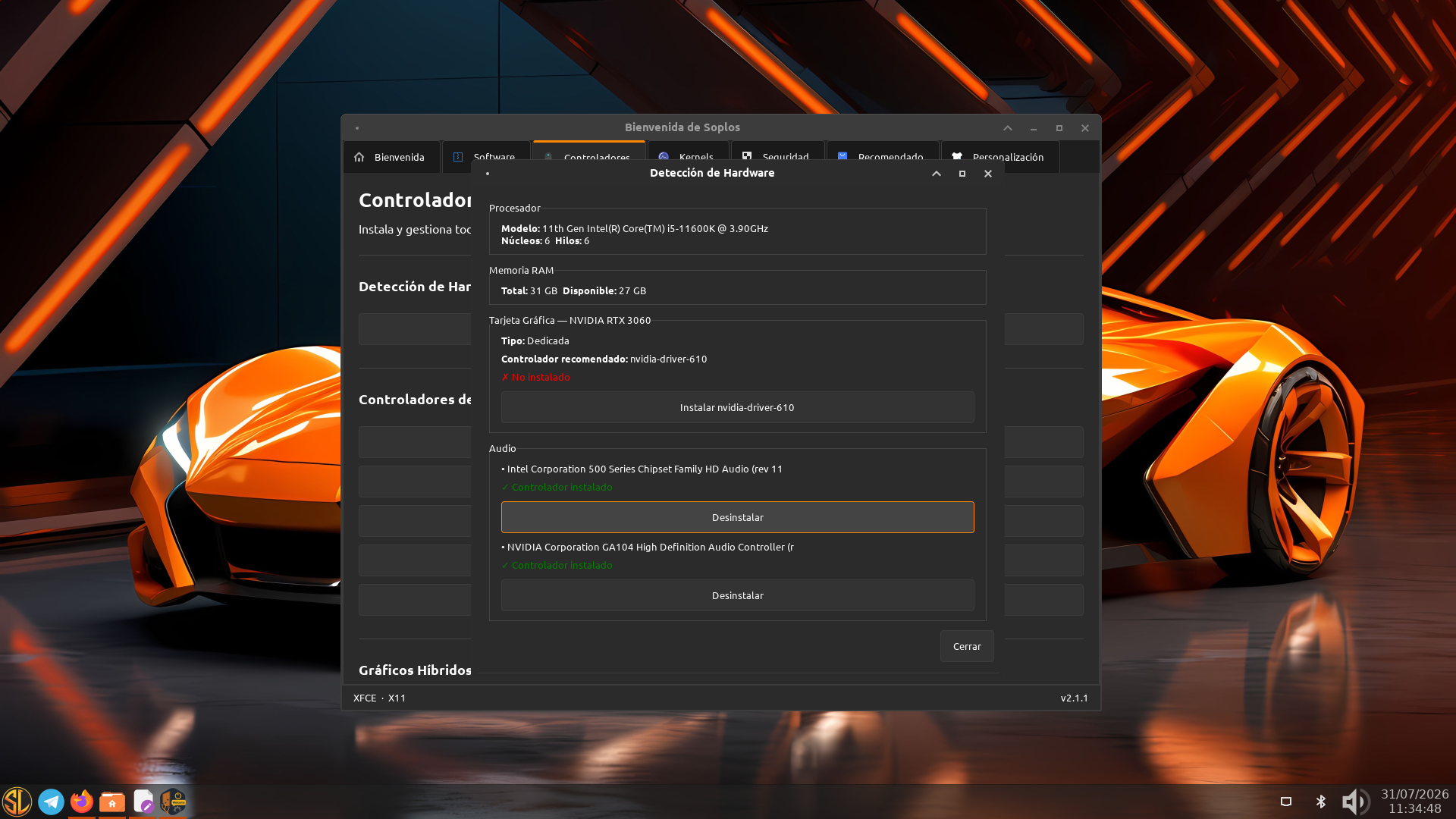This screenshot has width=1456, height=819.
Task: Click the 'Total: 31 GB Disponible: 27 GB' line
Action: (574, 291)
